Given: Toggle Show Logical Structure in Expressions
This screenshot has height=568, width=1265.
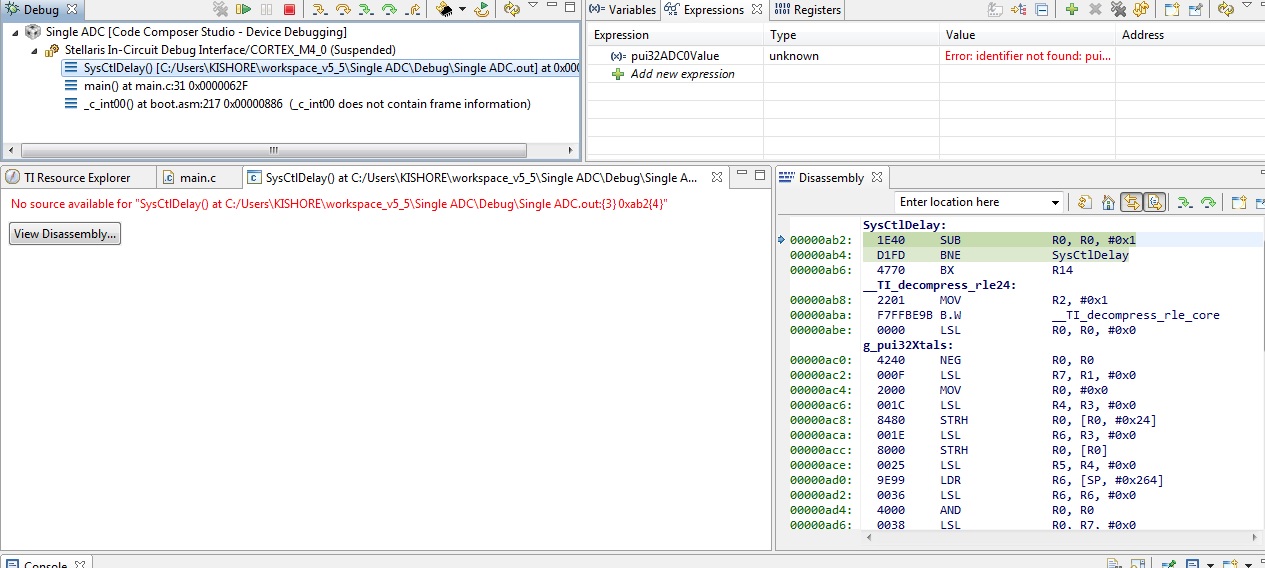Looking at the screenshot, I should point(1018,10).
